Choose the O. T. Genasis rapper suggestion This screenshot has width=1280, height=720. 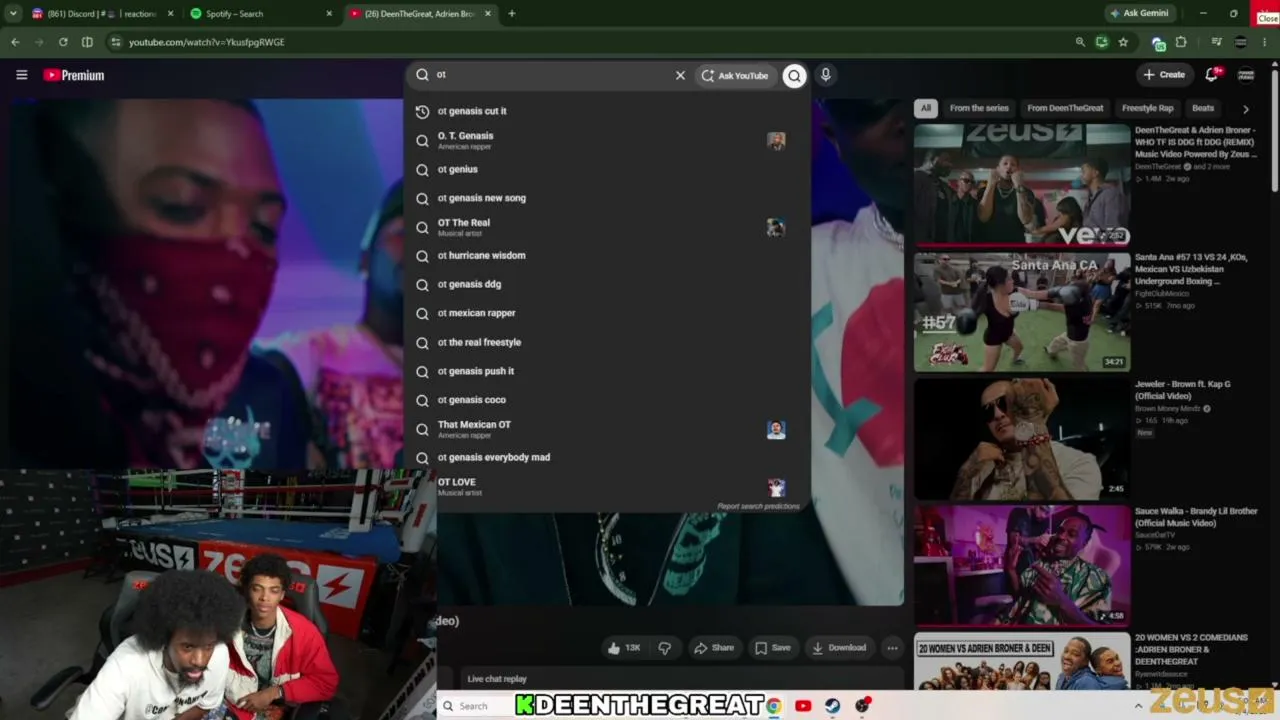click(607, 140)
